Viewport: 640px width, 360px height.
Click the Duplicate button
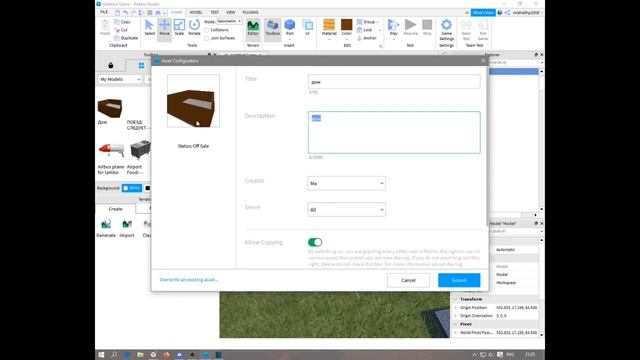126,38
